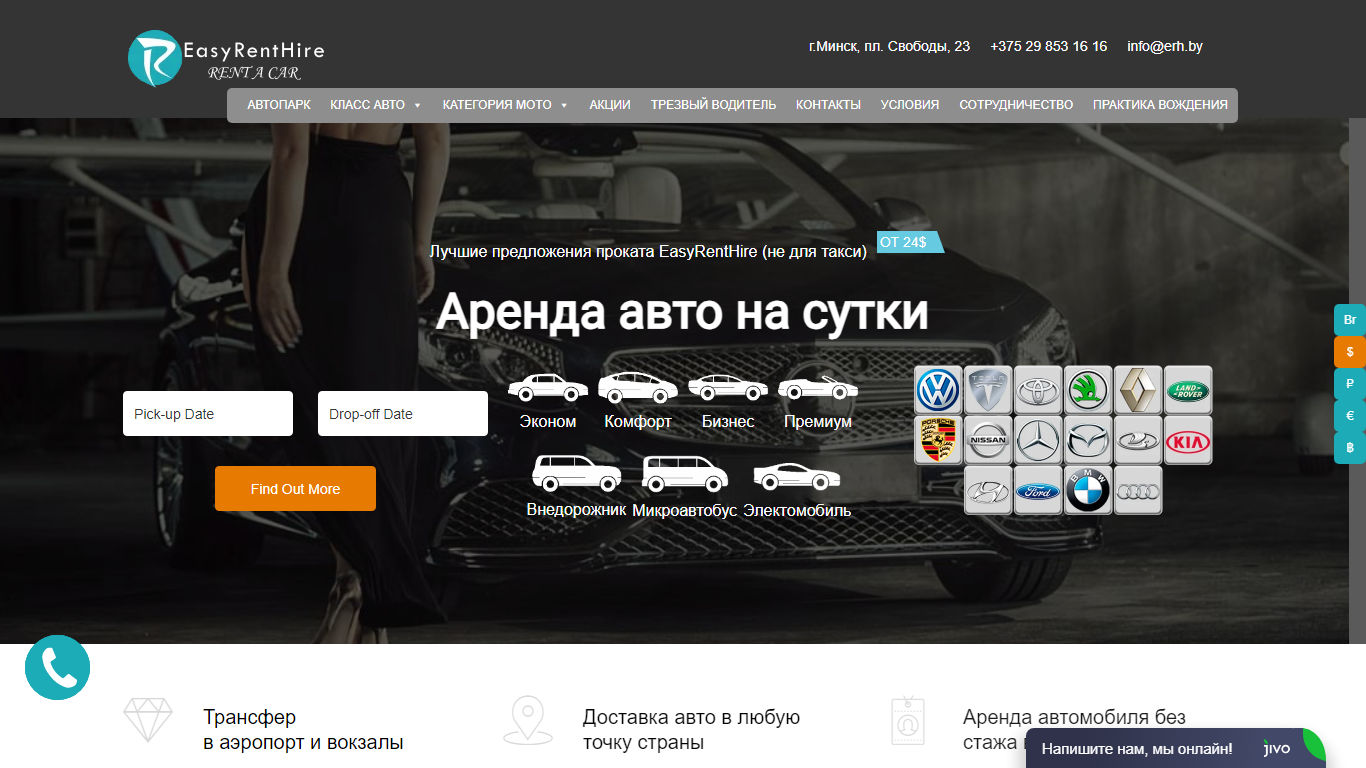
Task: Choose the BMW brand logo
Action: [x=1088, y=490]
